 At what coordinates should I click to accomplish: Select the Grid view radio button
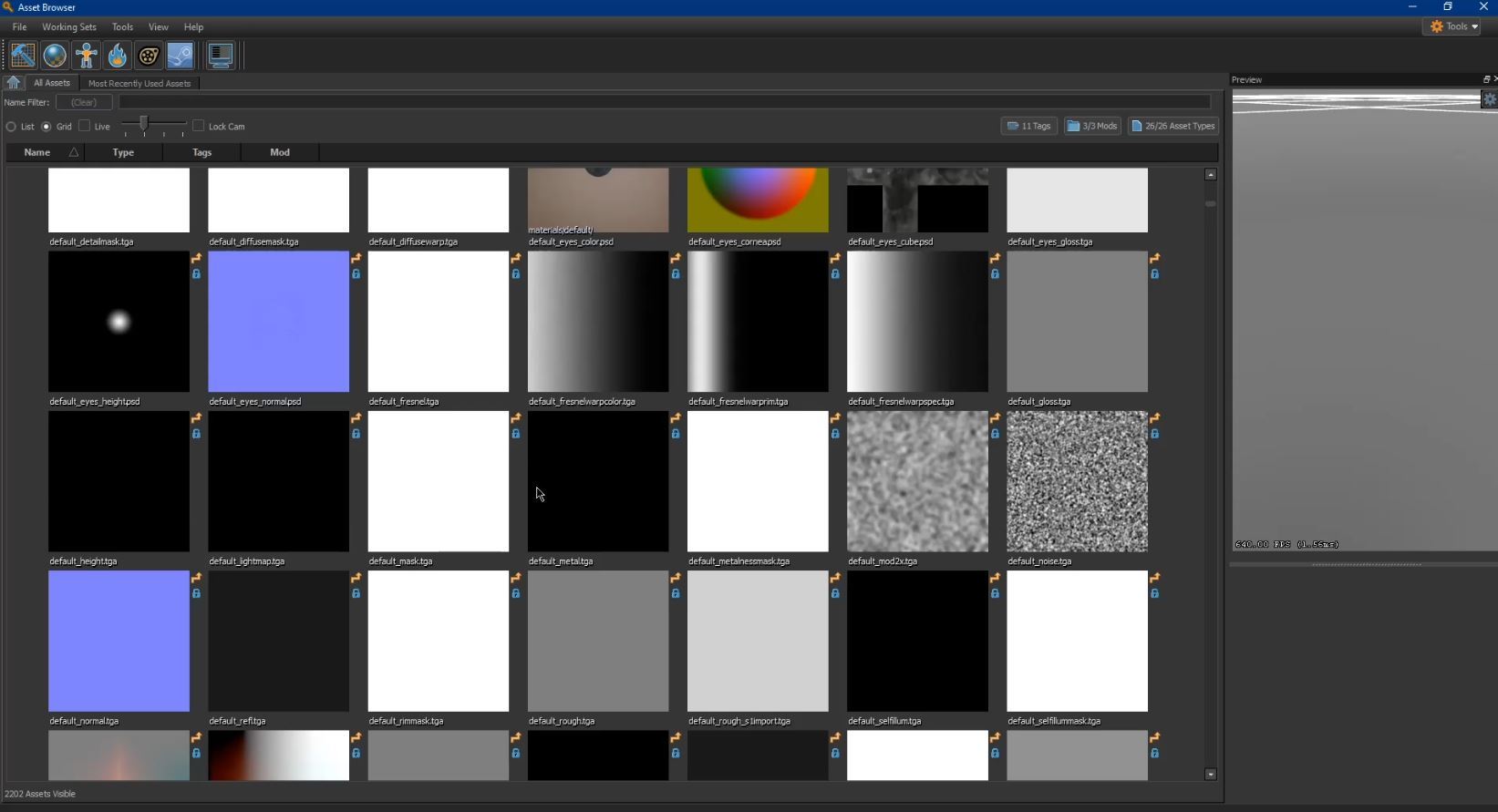coord(46,127)
